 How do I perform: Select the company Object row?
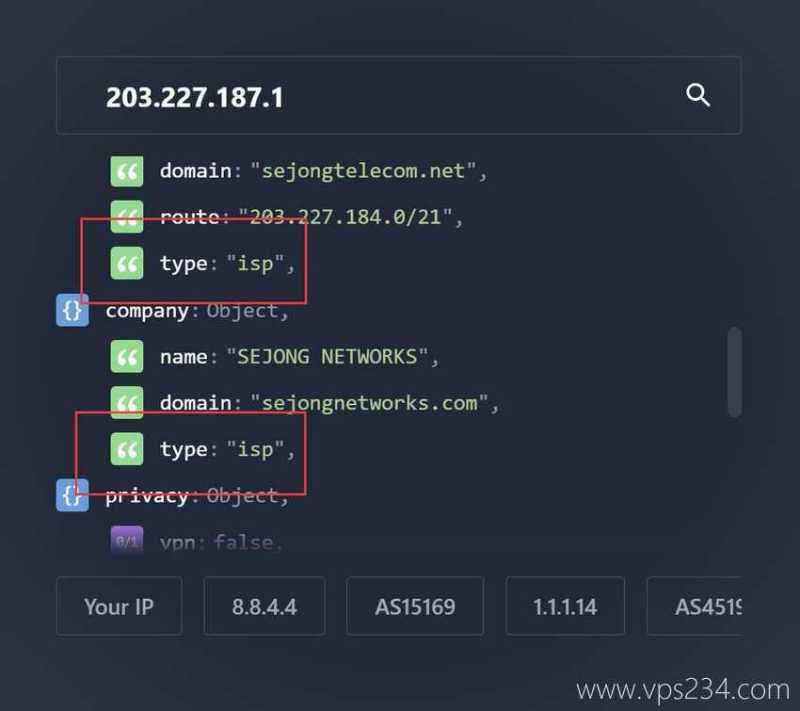(197, 311)
